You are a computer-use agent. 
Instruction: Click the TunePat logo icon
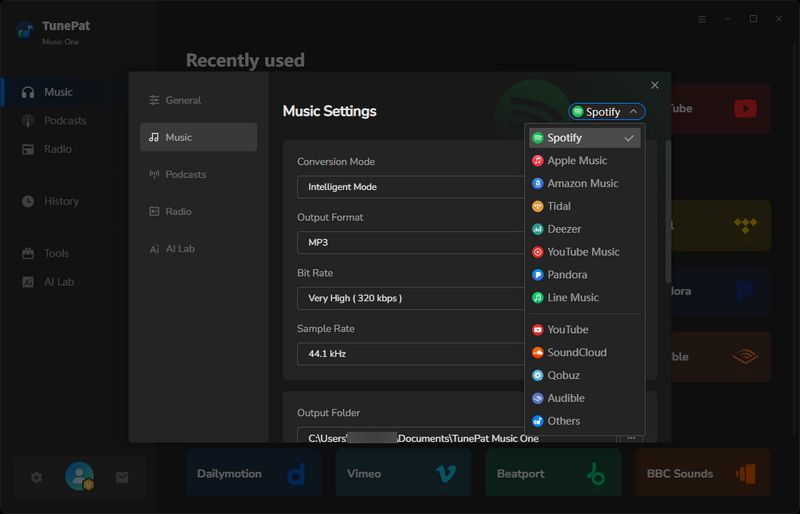click(24, 31)
